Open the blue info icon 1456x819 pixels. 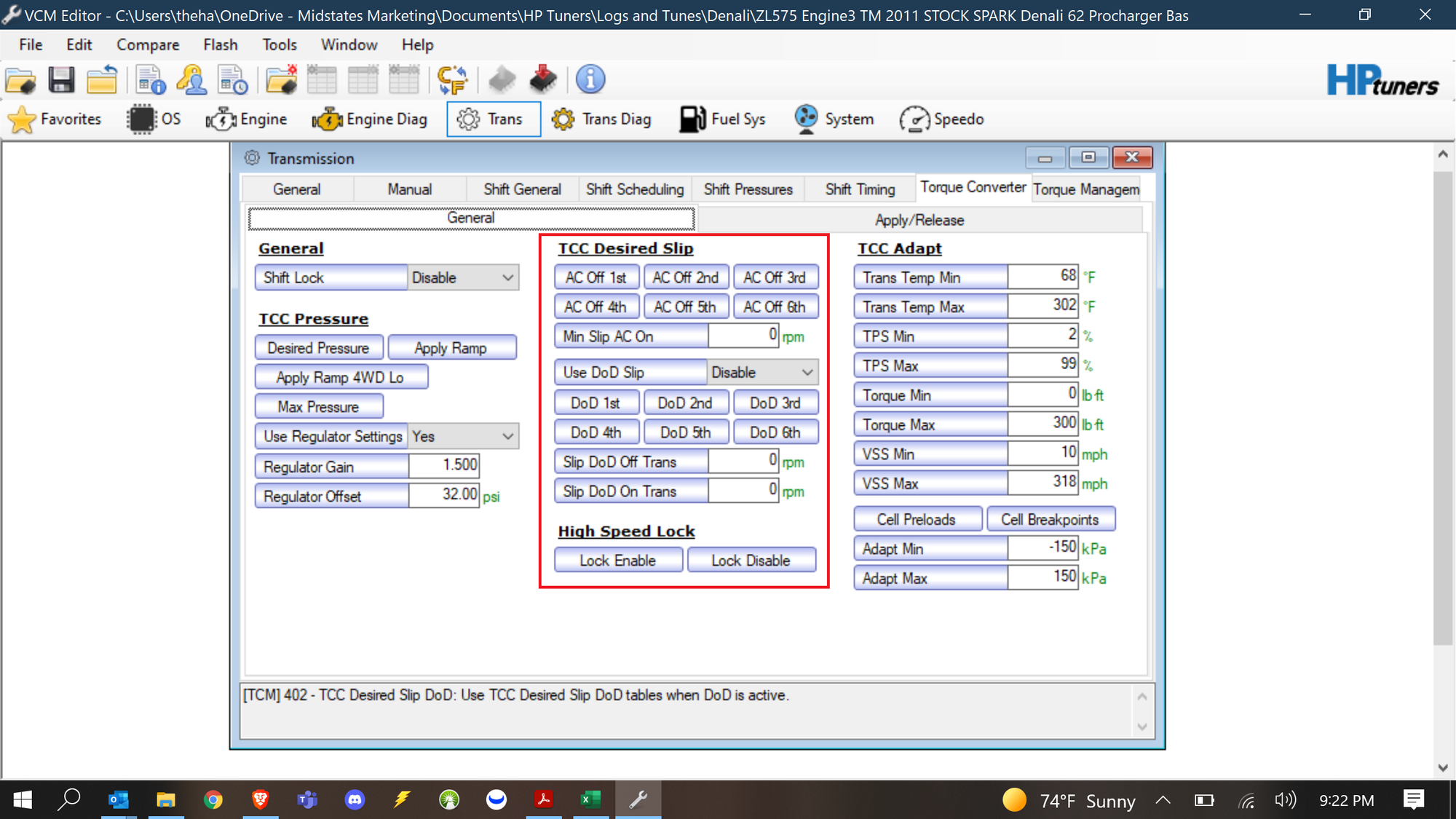(590, 80)
